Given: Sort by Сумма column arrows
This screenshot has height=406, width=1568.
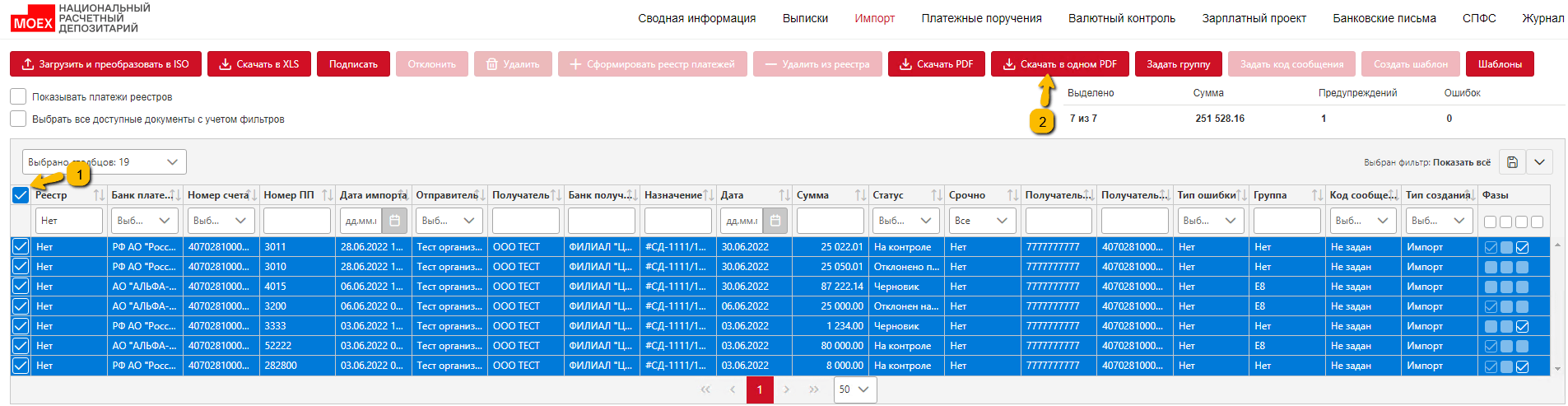Looking at the screenshot, I should (860, 195).
